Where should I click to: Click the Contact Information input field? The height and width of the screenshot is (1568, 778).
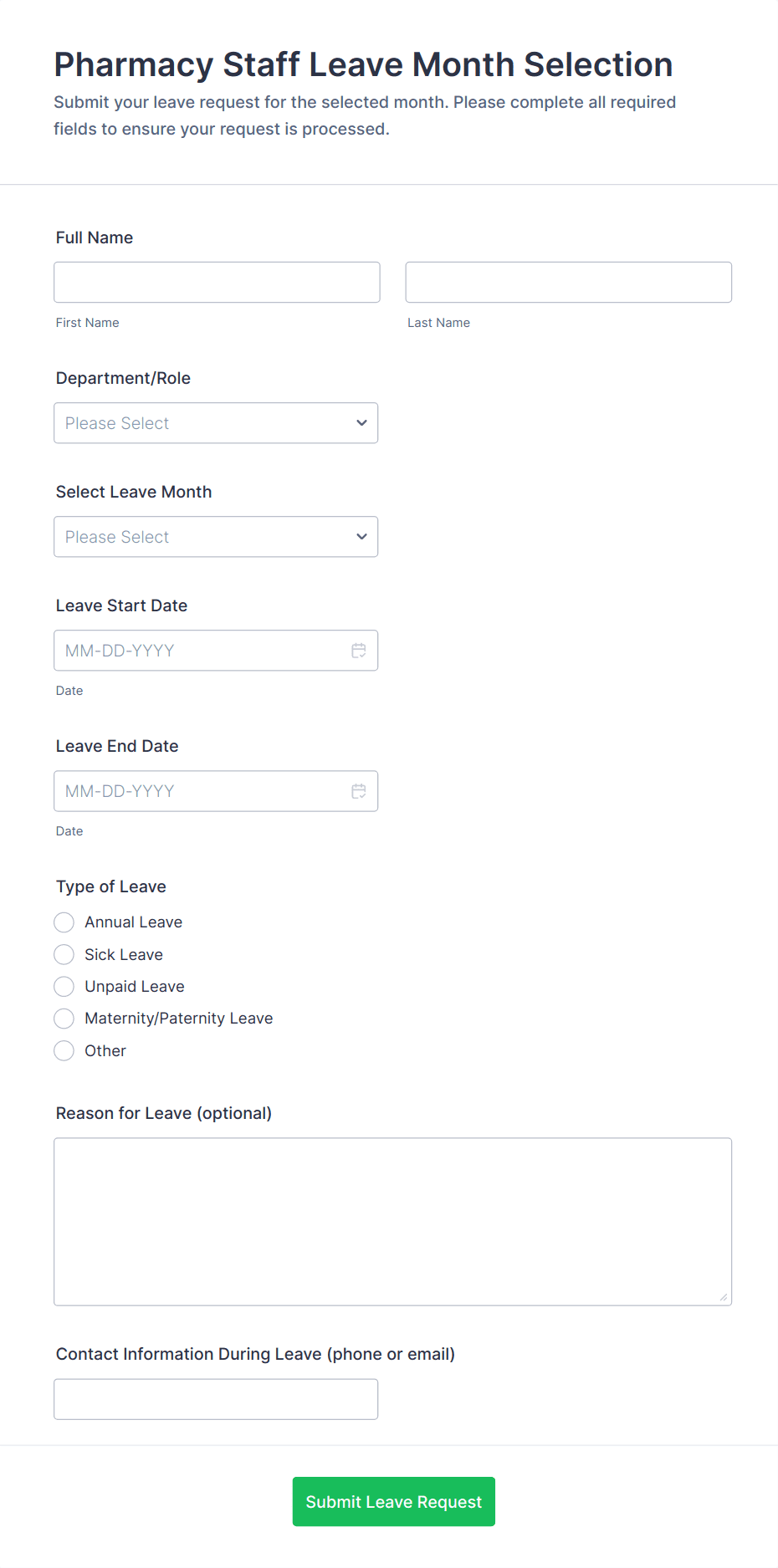(216, 1399)
